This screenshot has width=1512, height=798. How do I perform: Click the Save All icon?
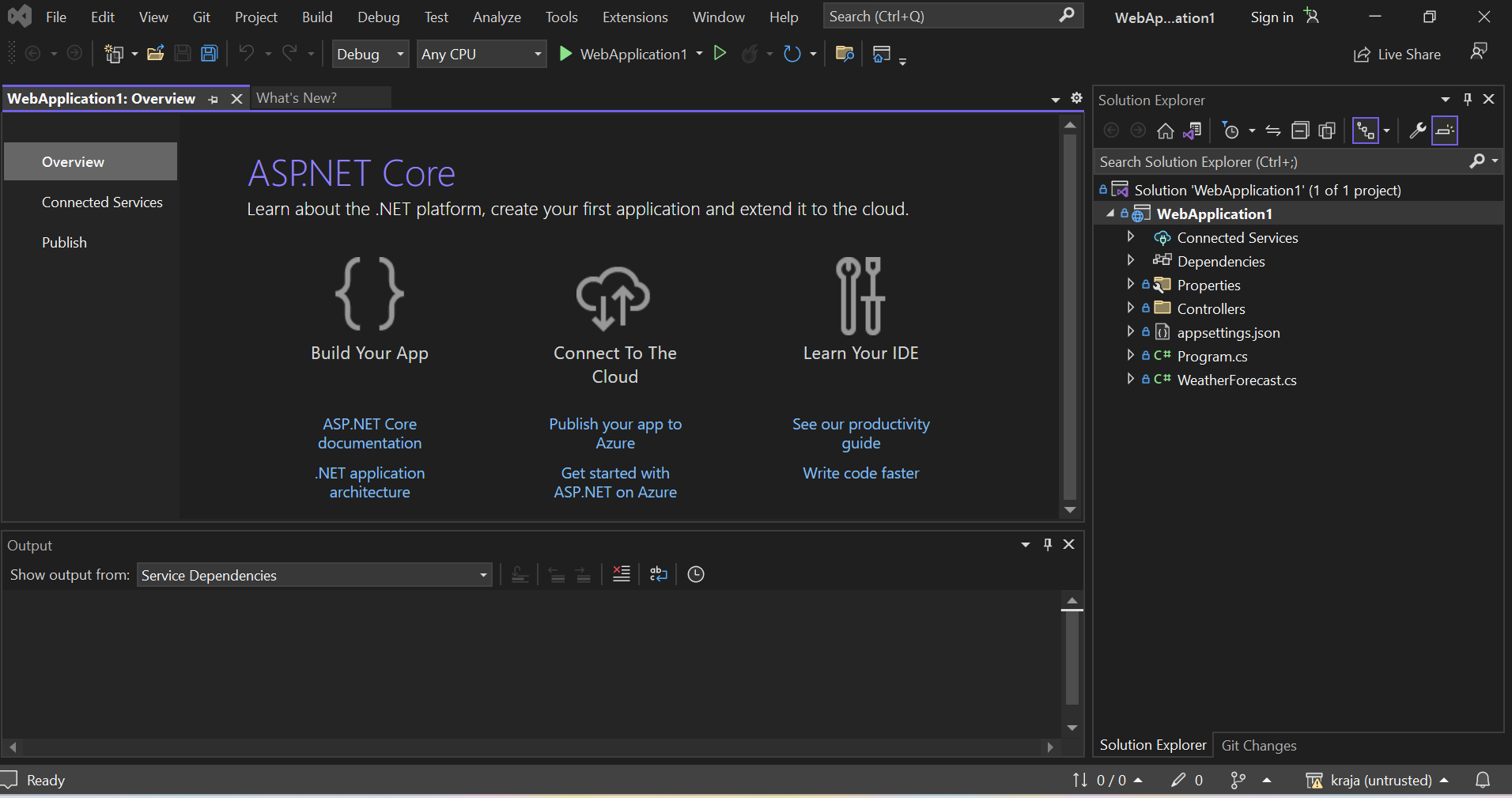[x=209, y=54]
